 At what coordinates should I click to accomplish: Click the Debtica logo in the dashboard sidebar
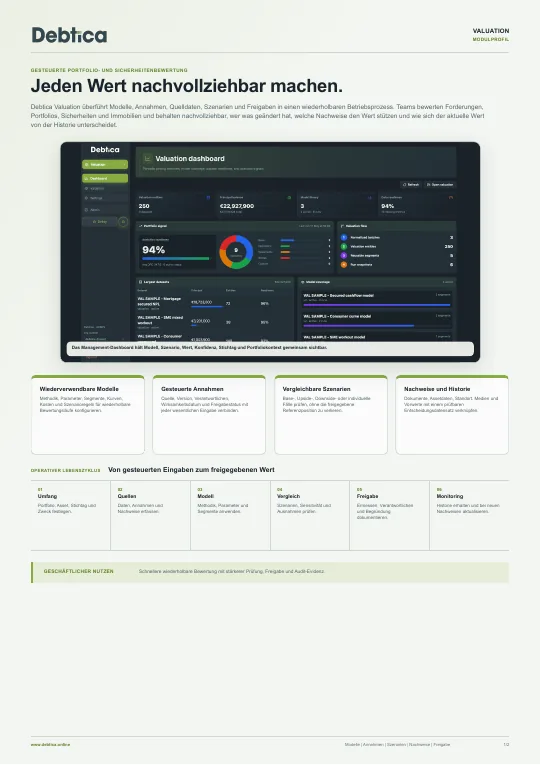104,150
